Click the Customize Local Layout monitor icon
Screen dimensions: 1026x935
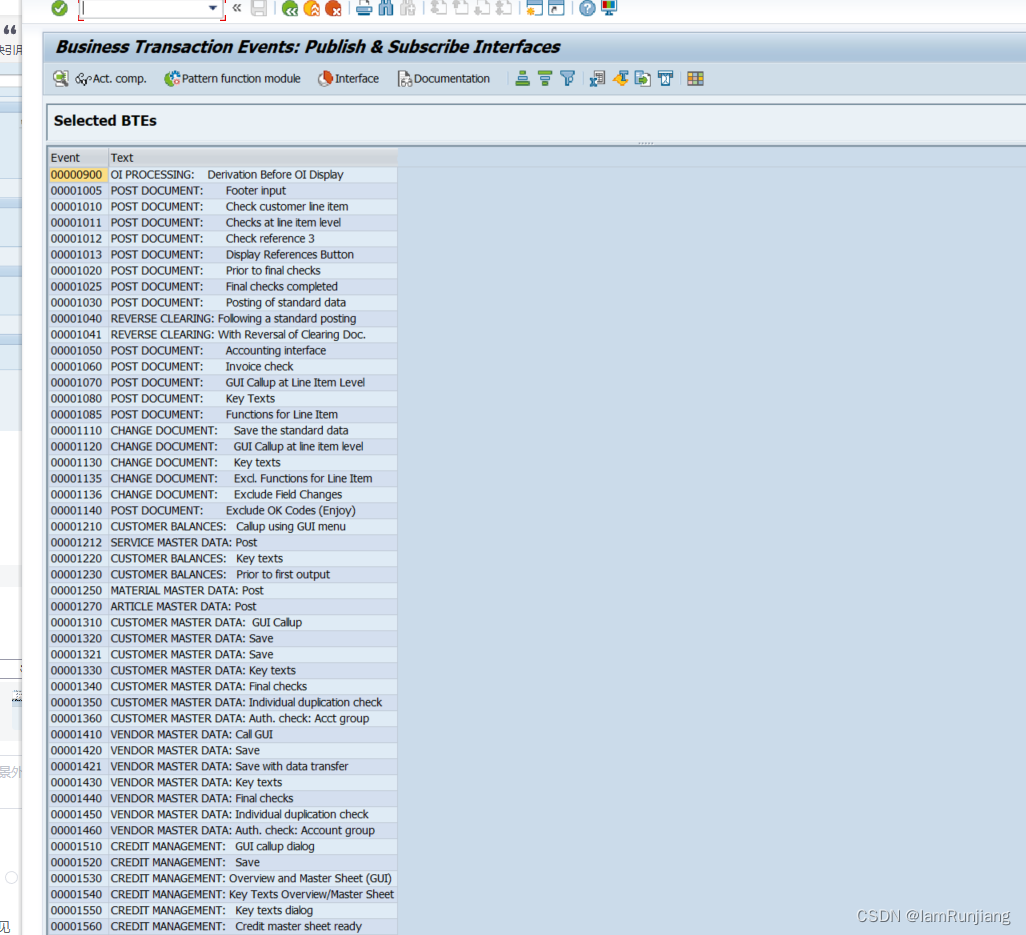click(x=609, y=8)
